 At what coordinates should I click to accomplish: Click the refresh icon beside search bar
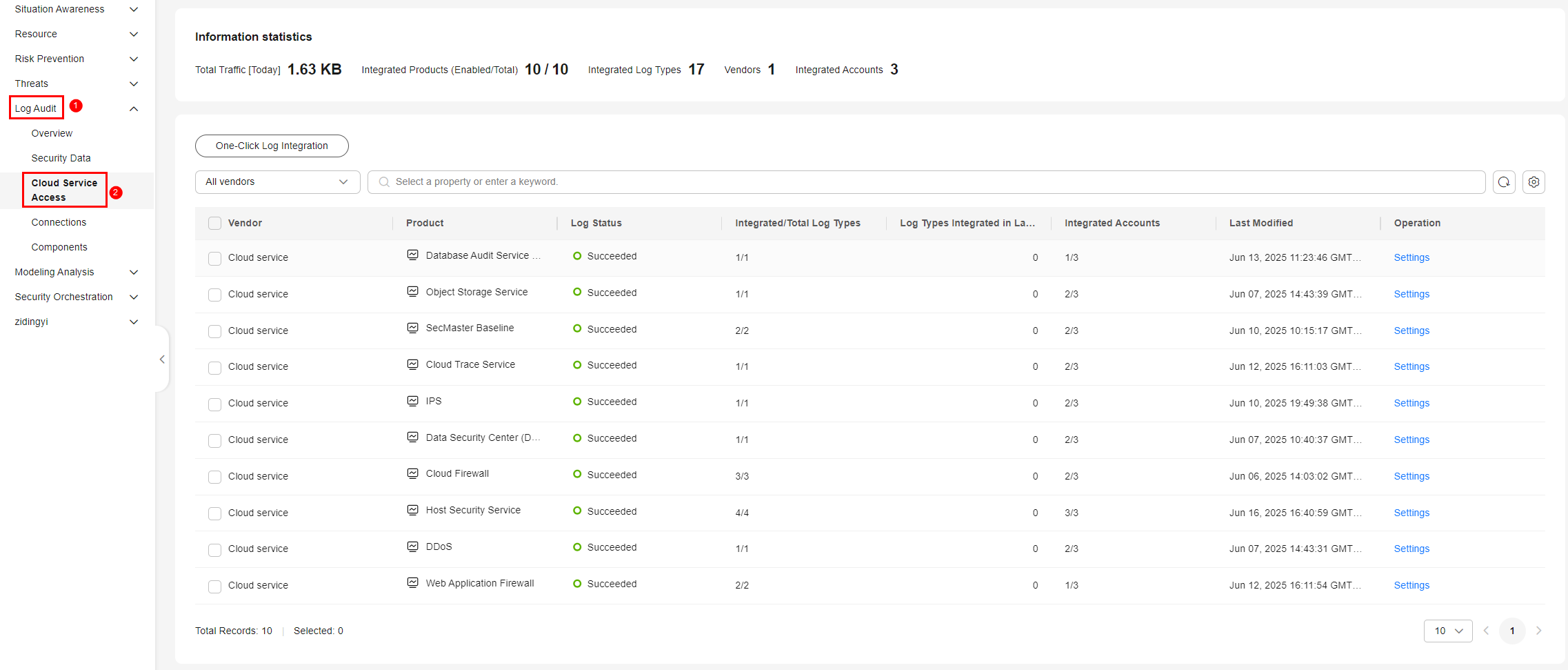1504,182
